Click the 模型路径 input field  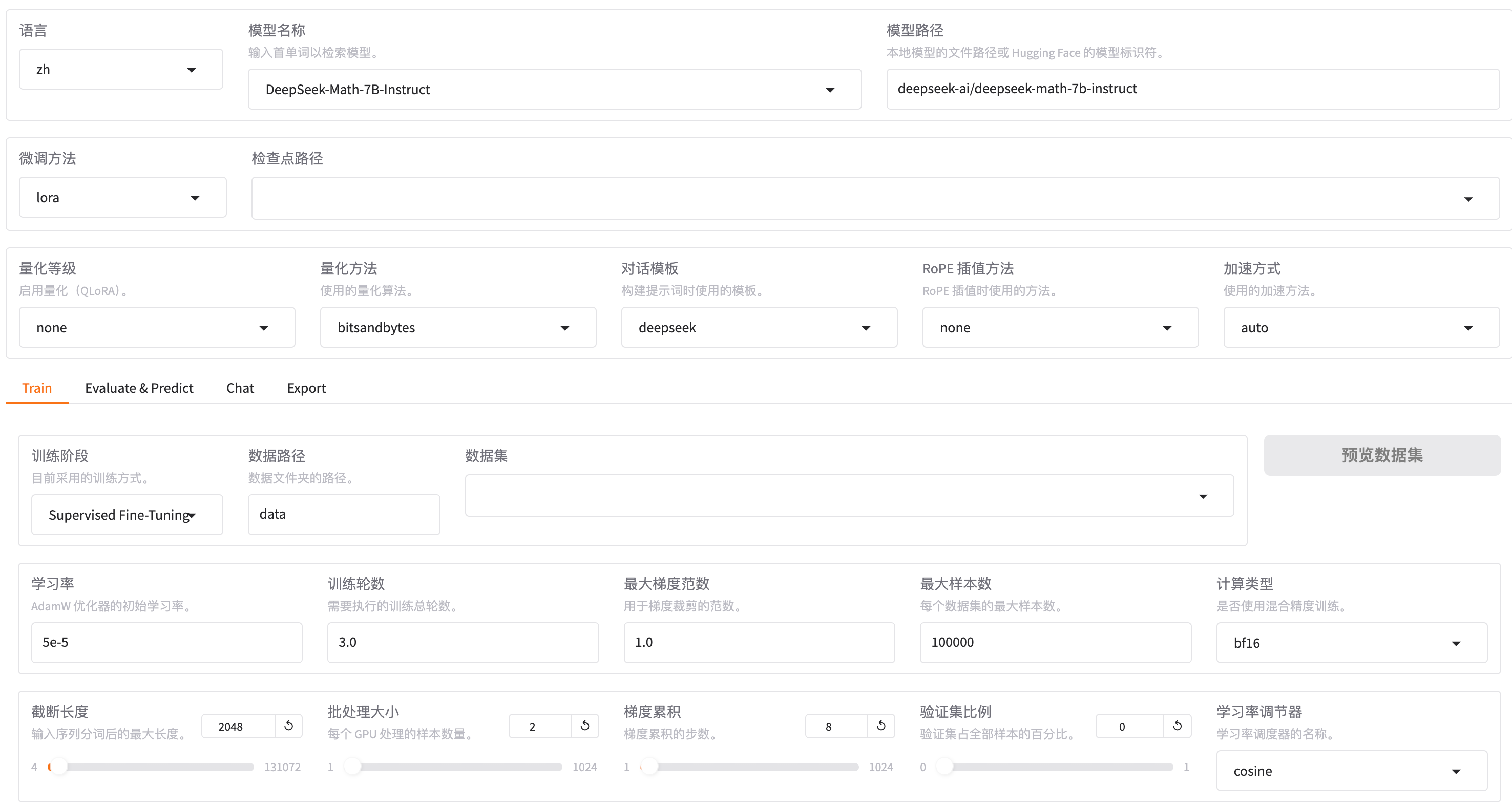[1193, 89]
